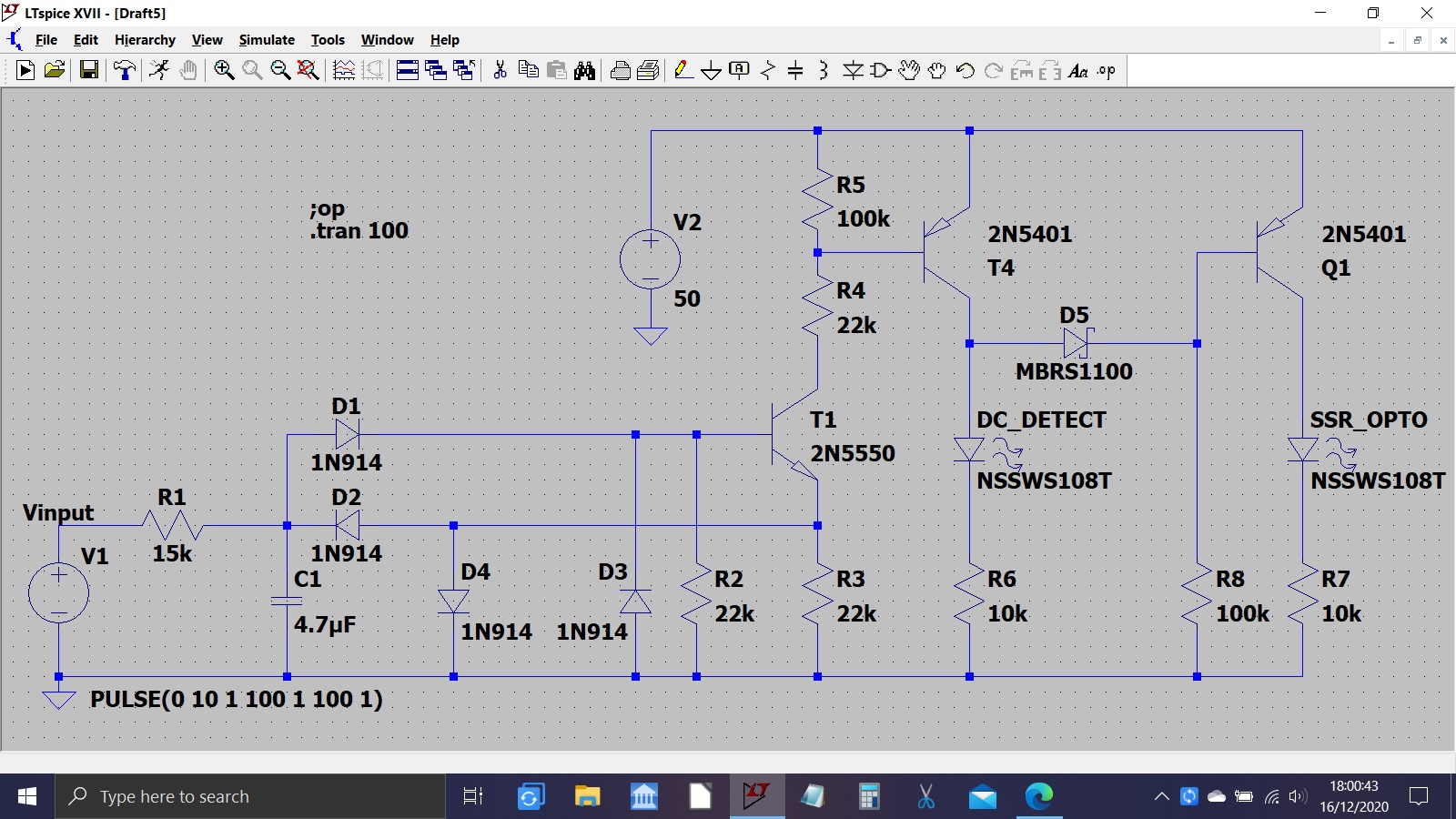1456x819 pixels.
Task: Zoom out with the magnifier minus icon
Action: pyautogui.click(x=280, y=70)
